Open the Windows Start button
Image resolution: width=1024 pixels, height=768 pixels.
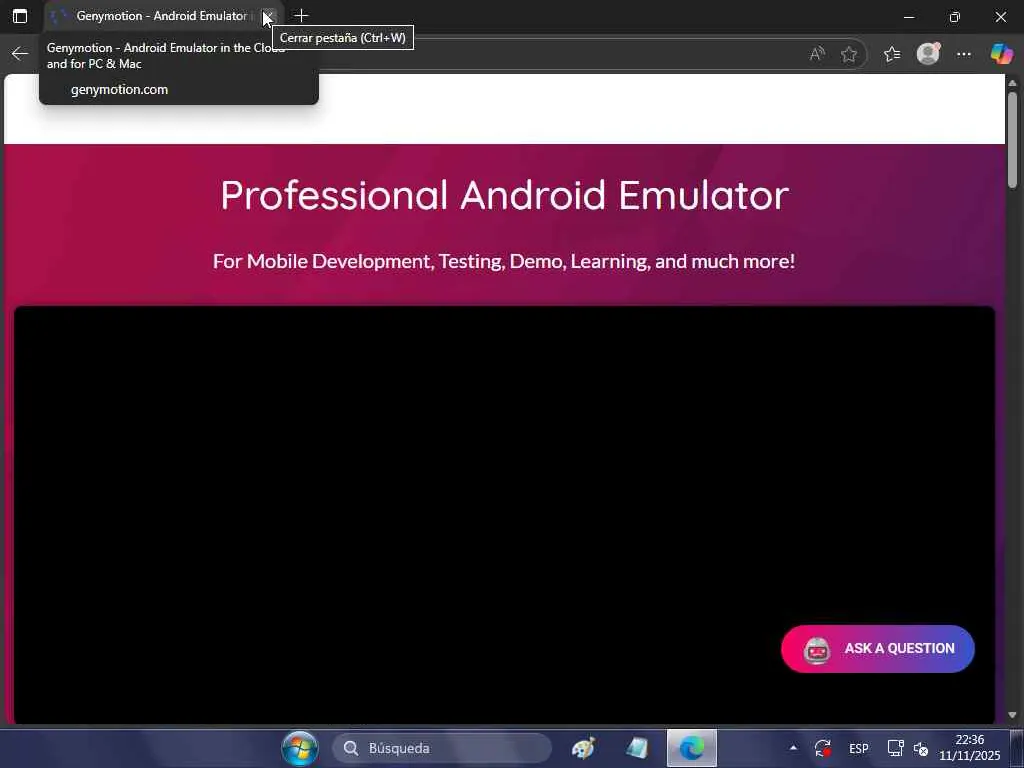pos(300,748)
